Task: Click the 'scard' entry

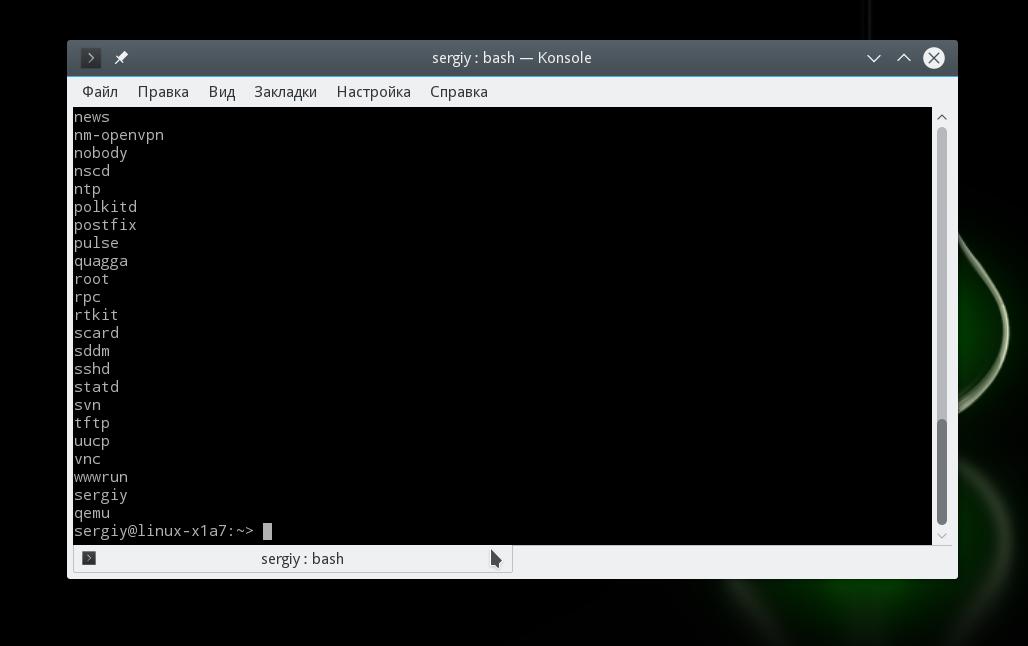Action: [96, 333]
